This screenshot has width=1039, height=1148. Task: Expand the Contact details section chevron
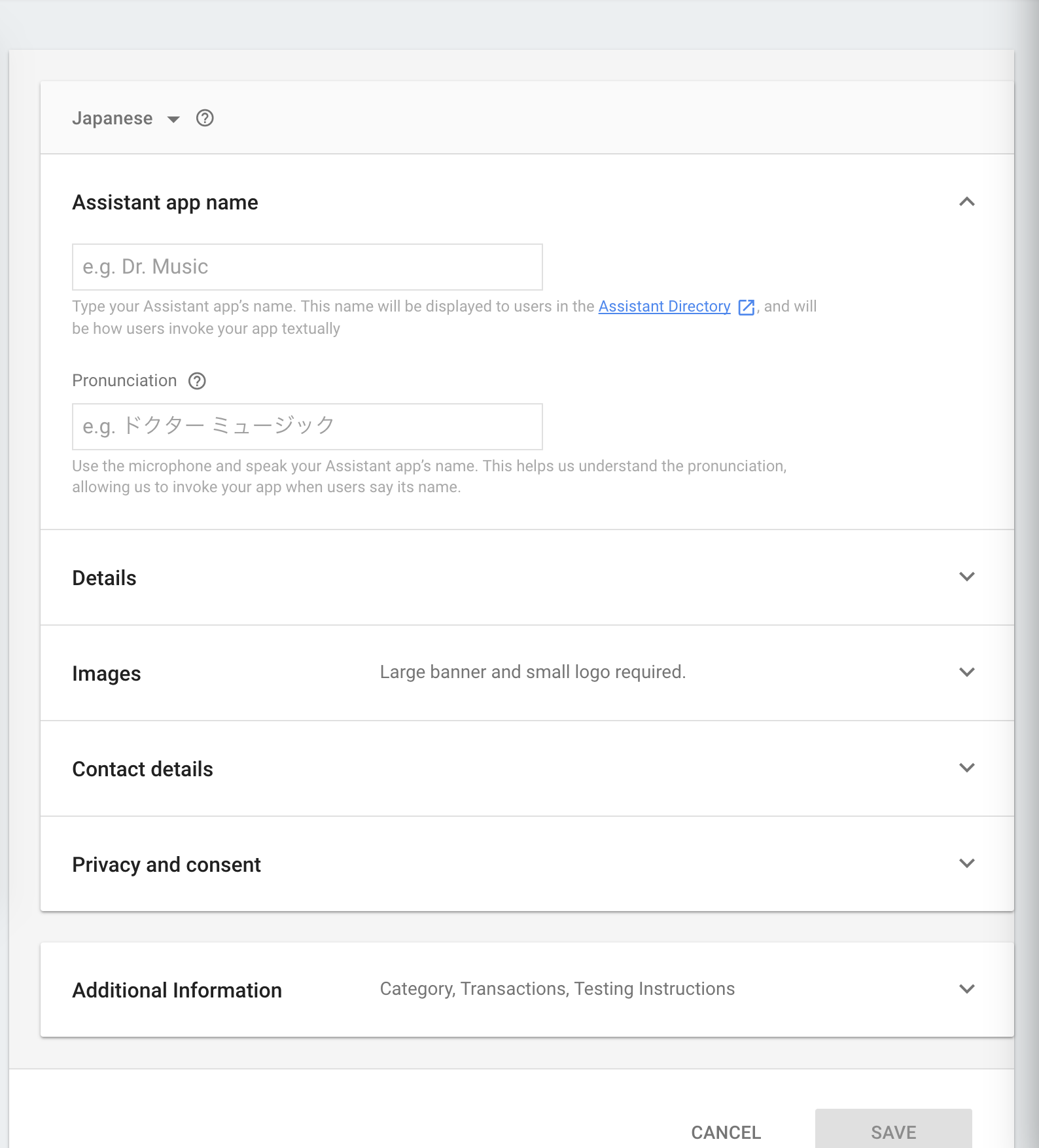click(x=966, y=768)
